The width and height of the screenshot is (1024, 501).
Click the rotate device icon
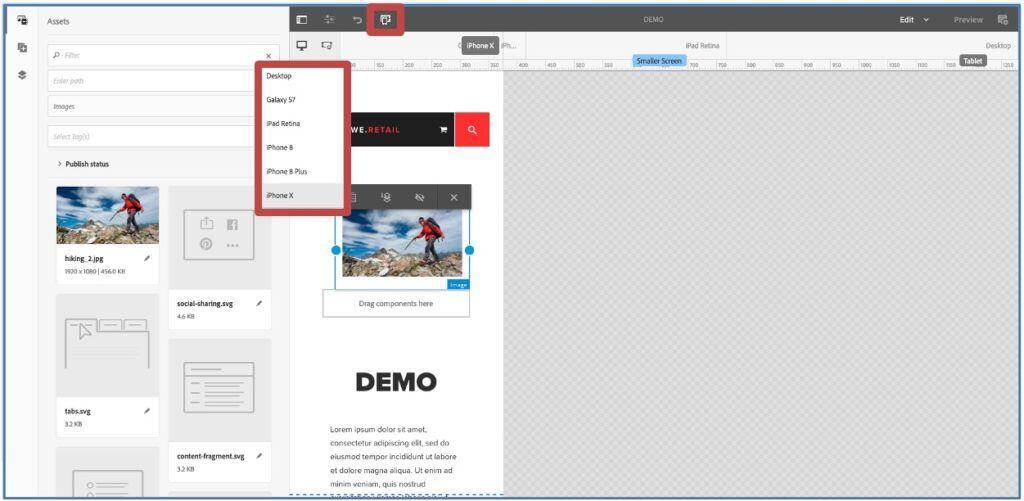[327, 45]
